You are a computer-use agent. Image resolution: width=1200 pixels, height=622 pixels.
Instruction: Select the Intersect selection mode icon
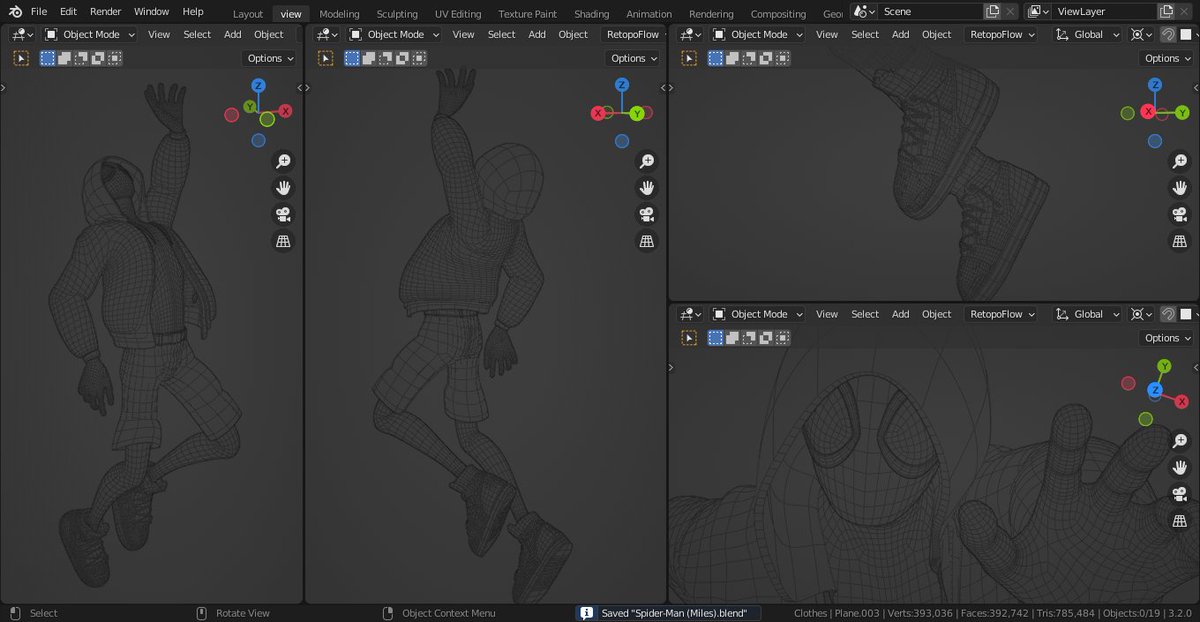pos(114,58)
